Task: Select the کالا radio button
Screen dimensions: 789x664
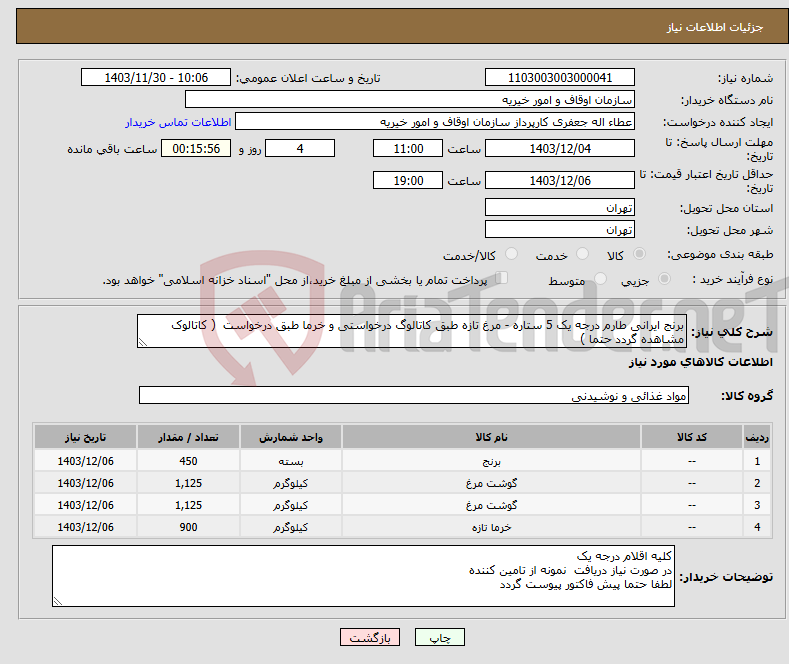Action: pos(639,254)
